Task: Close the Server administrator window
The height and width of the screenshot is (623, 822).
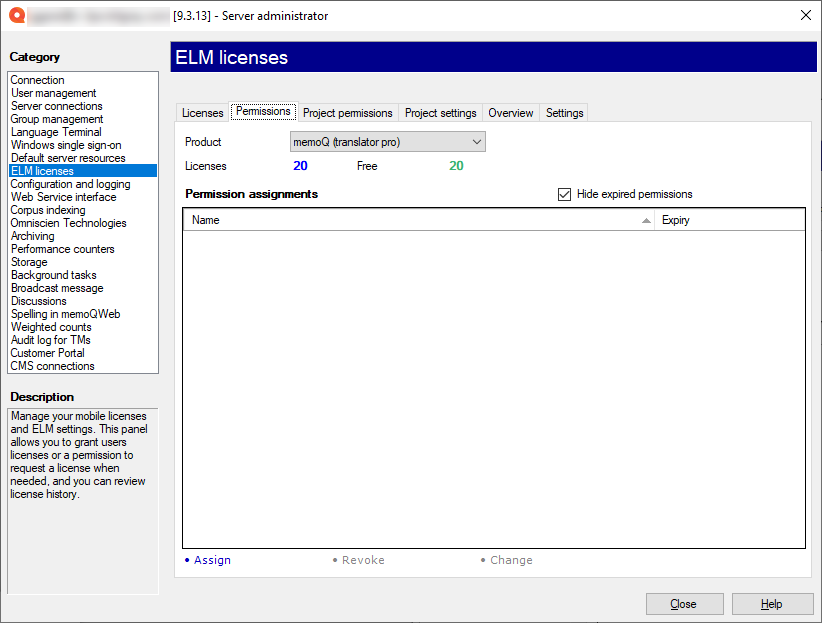Action: coord(806,15)
